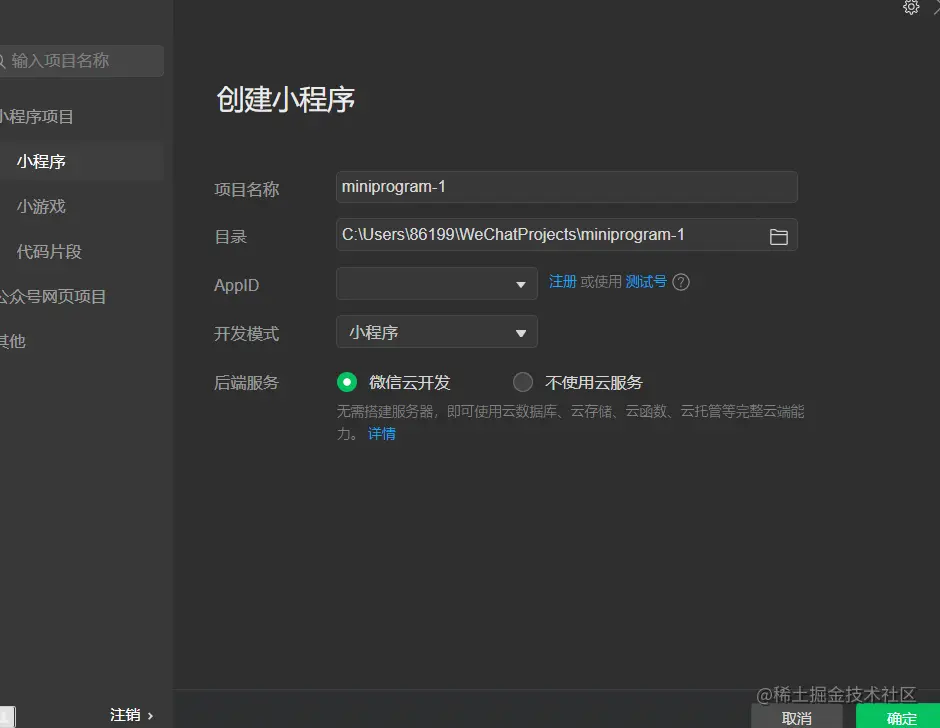Screen dimensions: 940x728
Task: Focus the 项目名称 input with miniprogram-1
Action: tap(567, 187)
